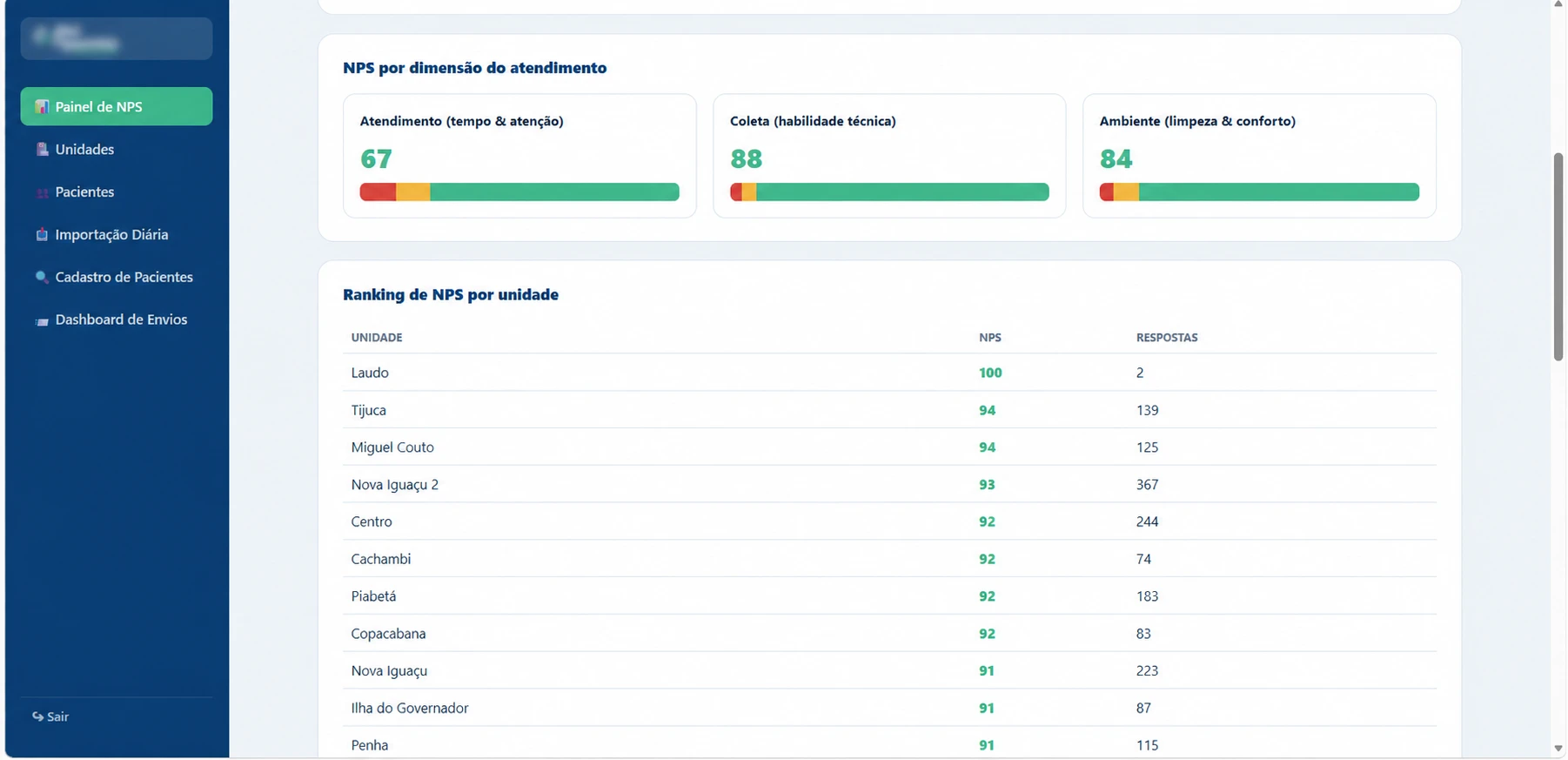Click the Sair logout arrow icon
The height and width of the screenshot is (760, 1568).
[x=37, y=716]
